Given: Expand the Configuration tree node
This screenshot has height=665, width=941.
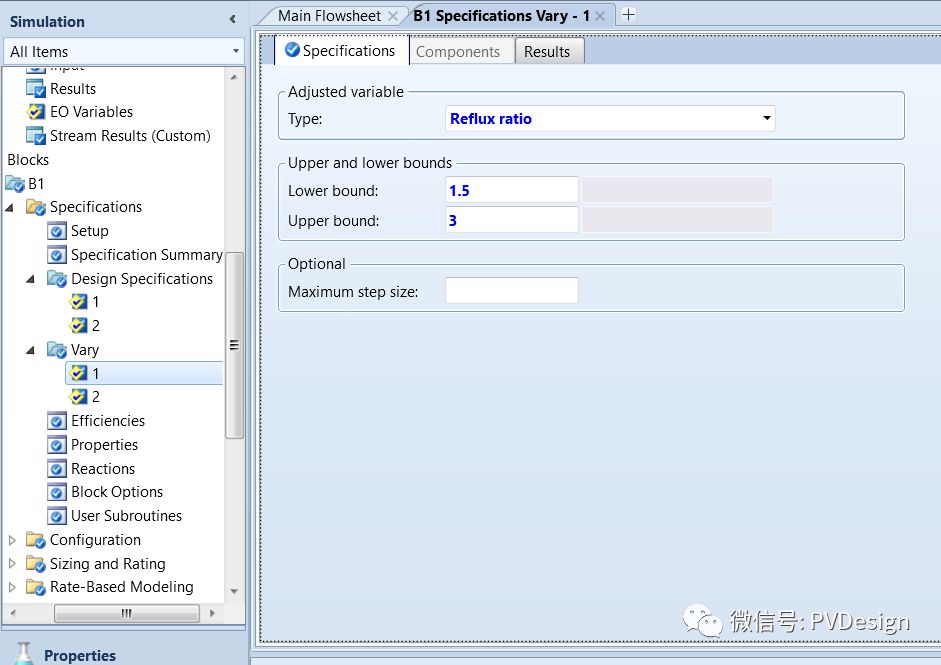Looking at the screenshot, I should (12, 540).
